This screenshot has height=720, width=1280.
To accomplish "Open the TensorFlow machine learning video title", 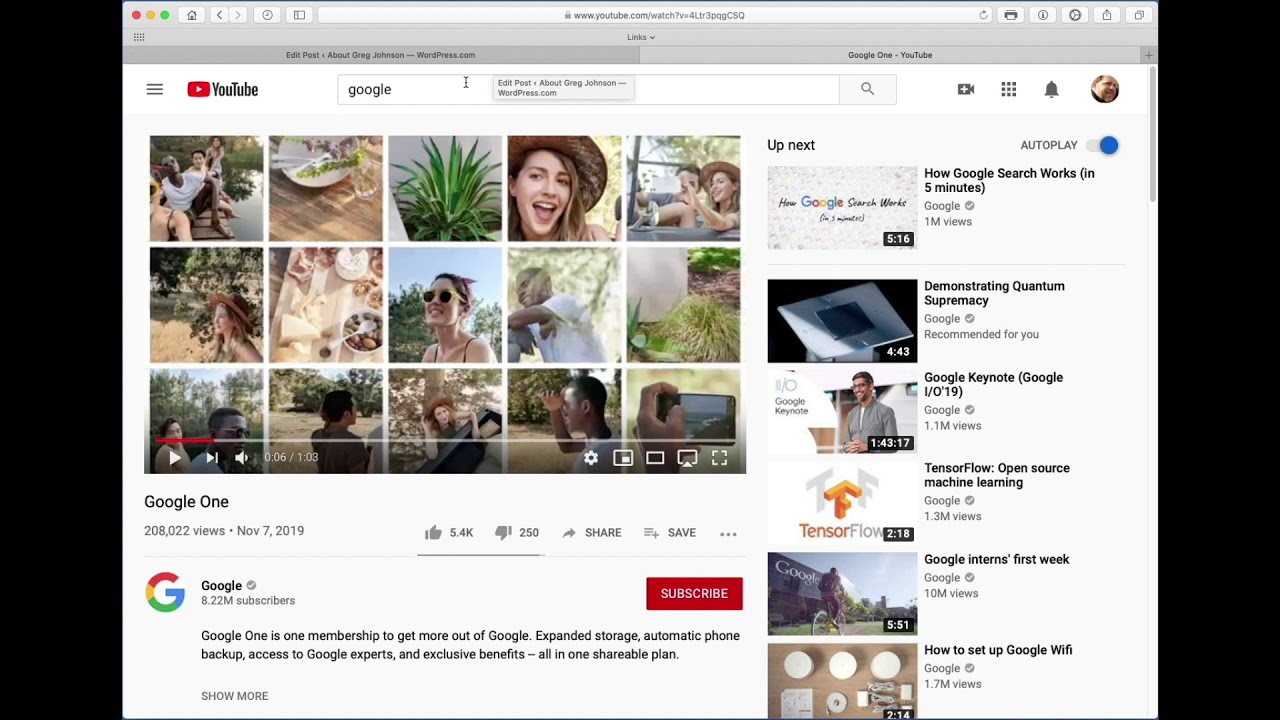I will point(997,475).
